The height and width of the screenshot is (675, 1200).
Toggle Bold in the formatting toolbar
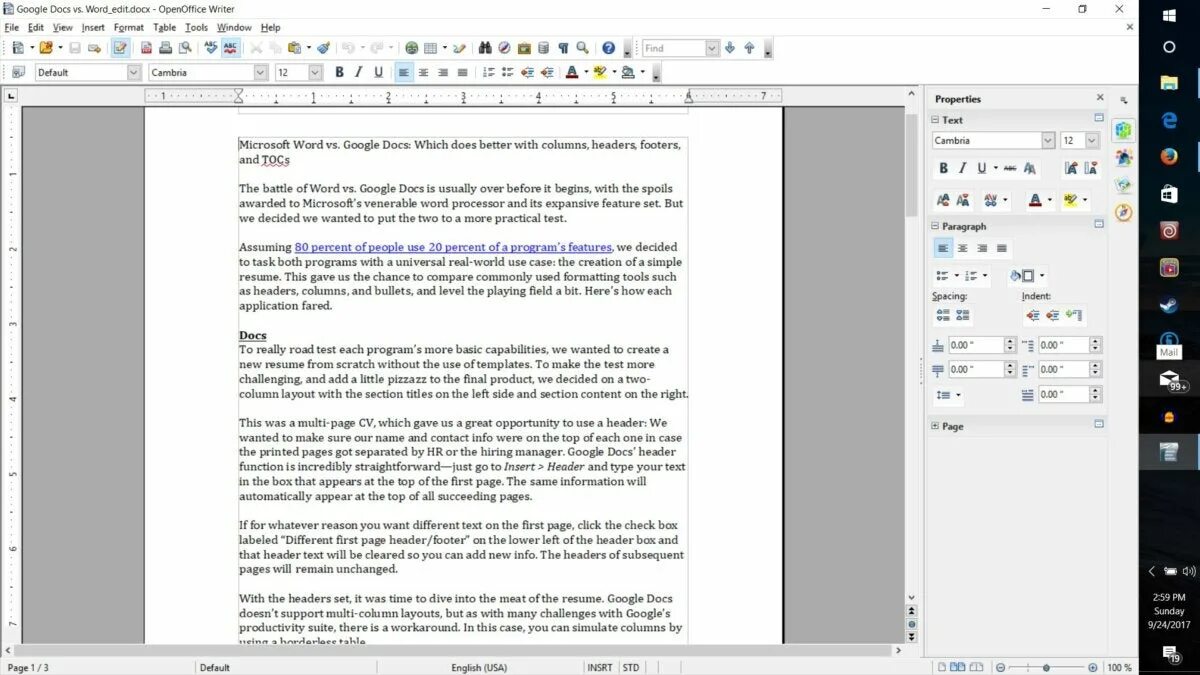[339, 72]
